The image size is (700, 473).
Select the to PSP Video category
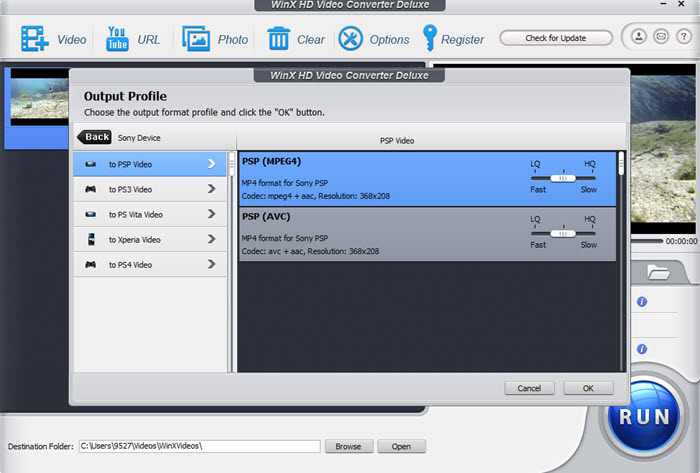pyautogui.click(x=150, y=164)
